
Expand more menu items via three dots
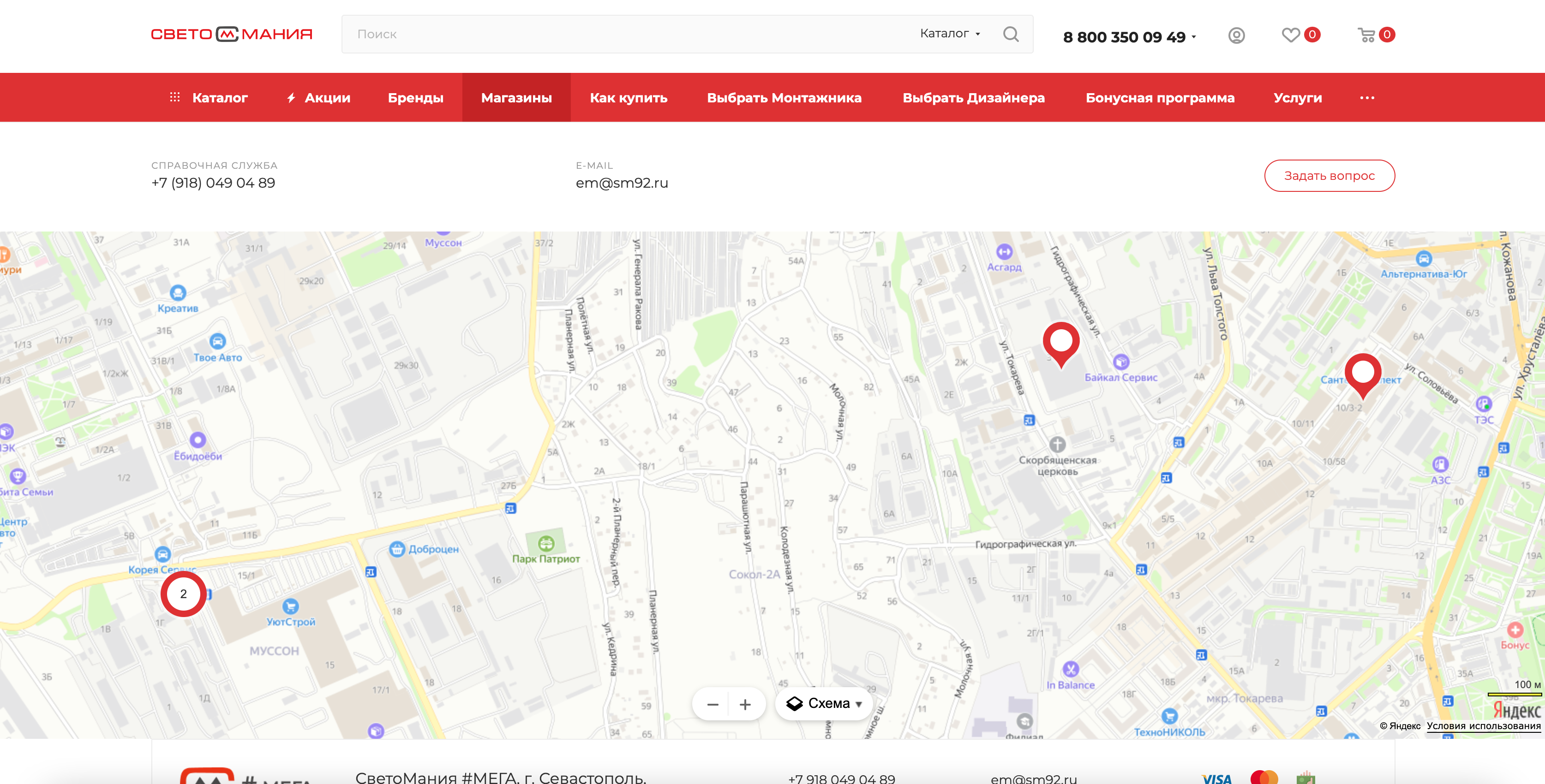(x=1367, y=98)
